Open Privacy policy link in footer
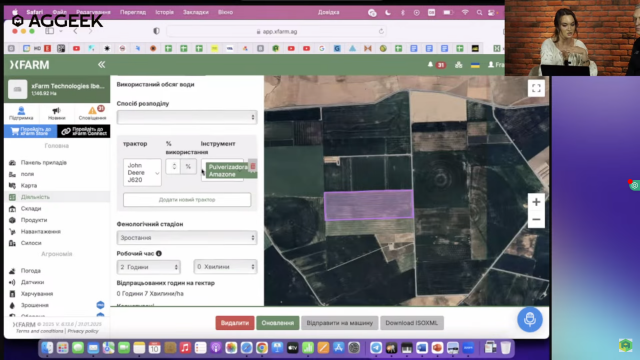The height and width of the screenshot is (360, 640). (83, 331)
